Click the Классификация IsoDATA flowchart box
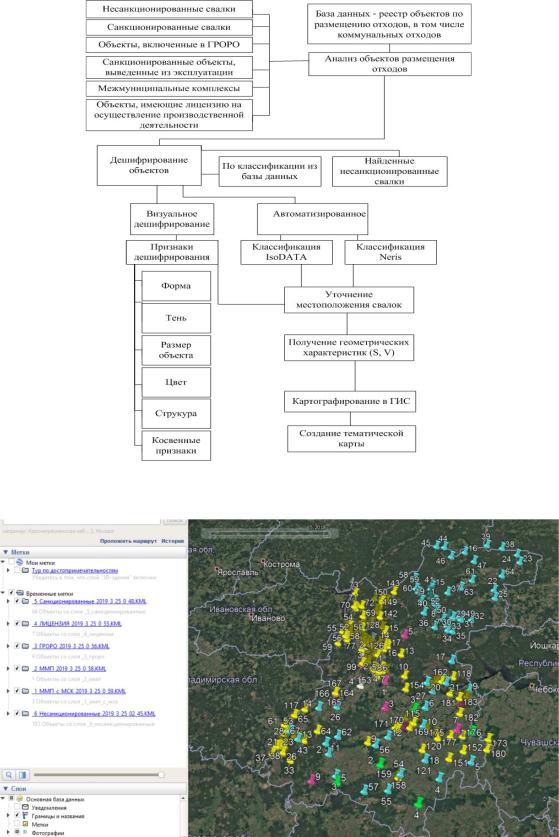This screenshot has width=559, height=837. pyautogui.click(x=286, y=252)
